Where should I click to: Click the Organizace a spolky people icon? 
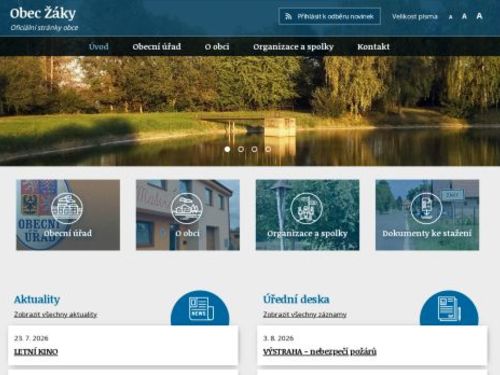(306, 209)
